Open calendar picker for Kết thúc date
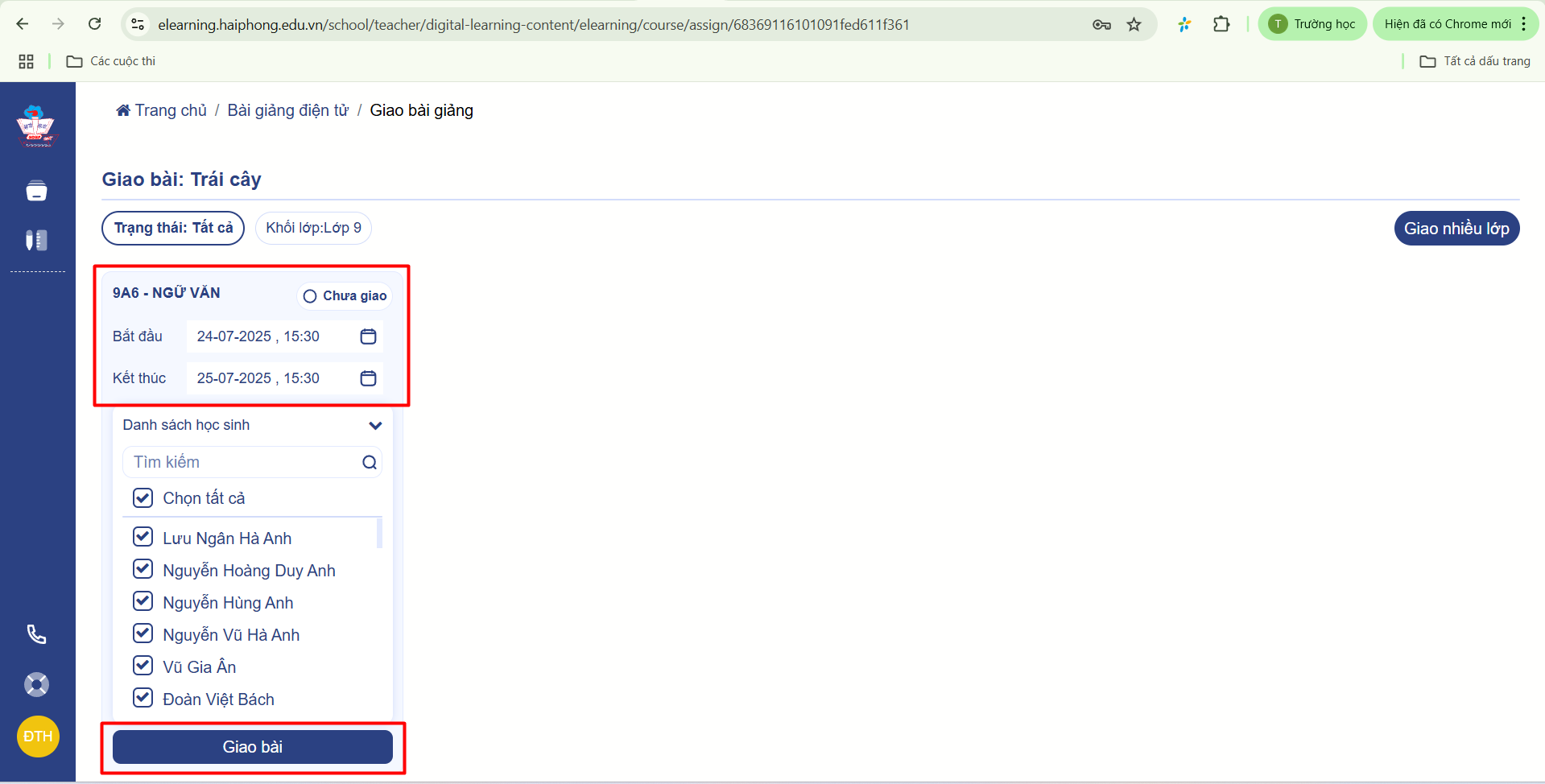 tap(368, 378)
